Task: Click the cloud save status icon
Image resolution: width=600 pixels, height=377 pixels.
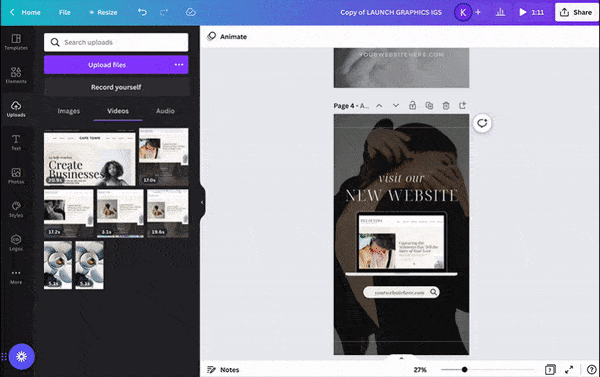Action: (191, 12)
